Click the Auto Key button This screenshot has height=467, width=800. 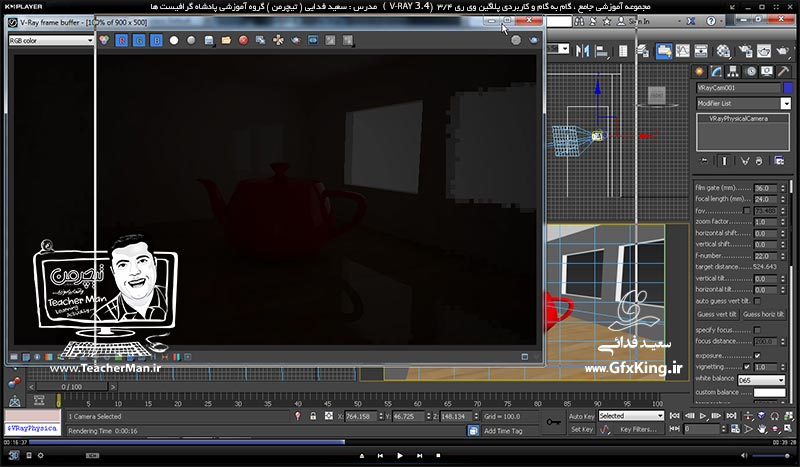582,416
